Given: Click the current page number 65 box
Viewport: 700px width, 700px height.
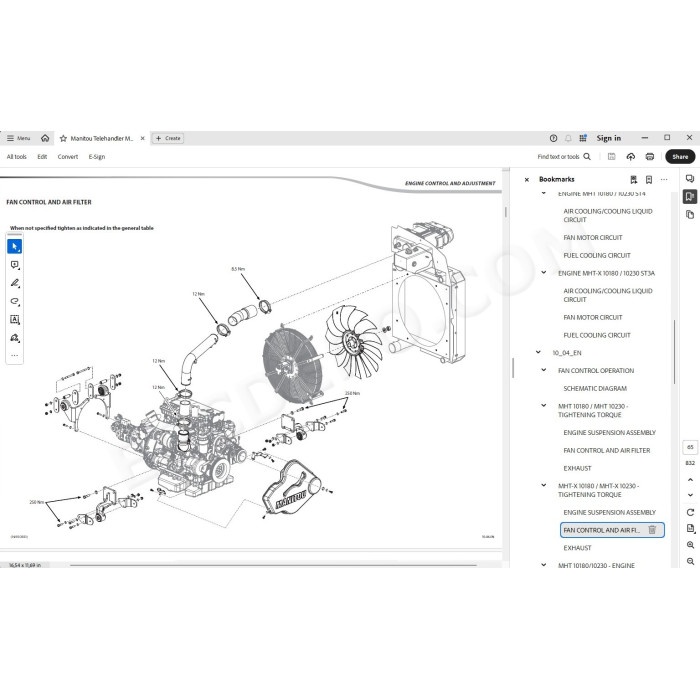Looking at the screenshot, I should [x=690, y=447].
